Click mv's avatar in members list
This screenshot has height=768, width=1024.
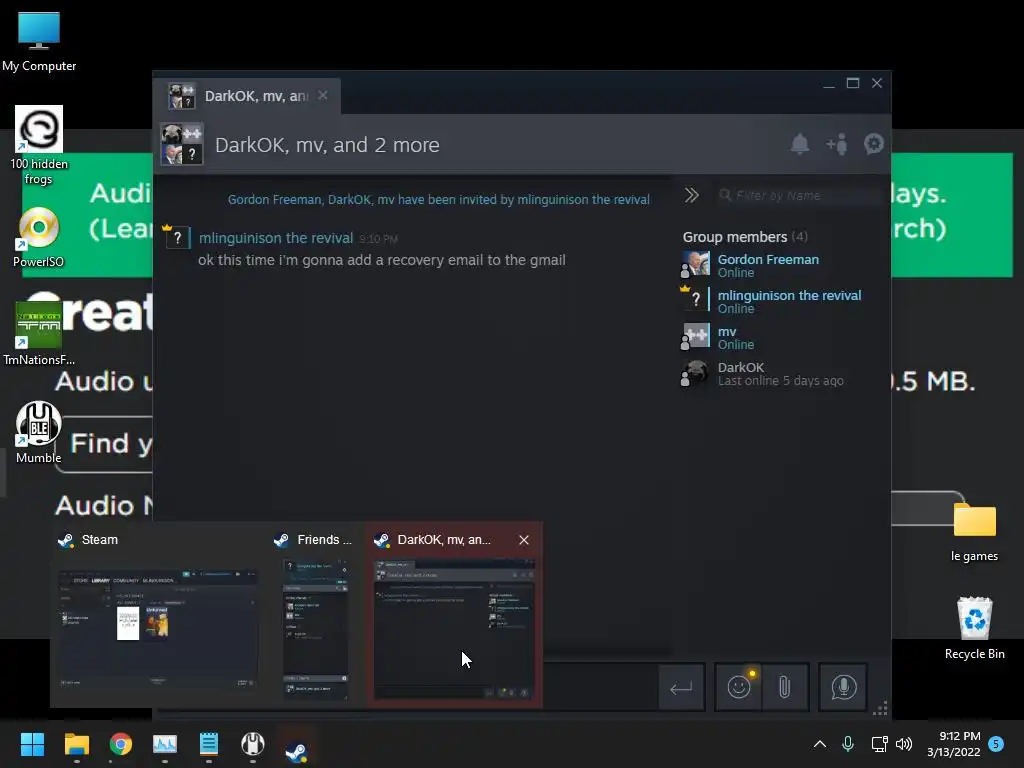pyautogui.click(x=696, y=336)
